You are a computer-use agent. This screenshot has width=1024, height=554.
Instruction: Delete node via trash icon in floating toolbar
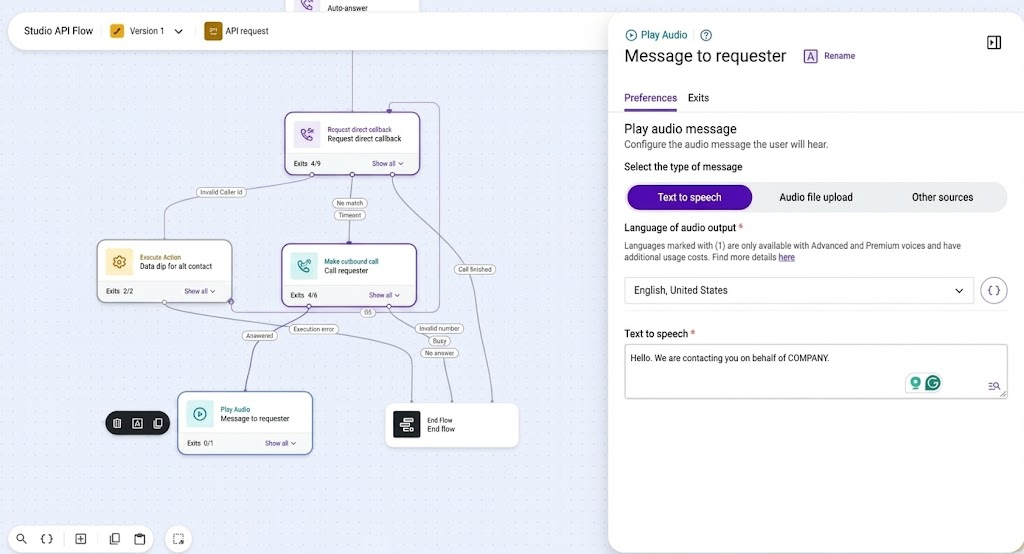(118, 423)
